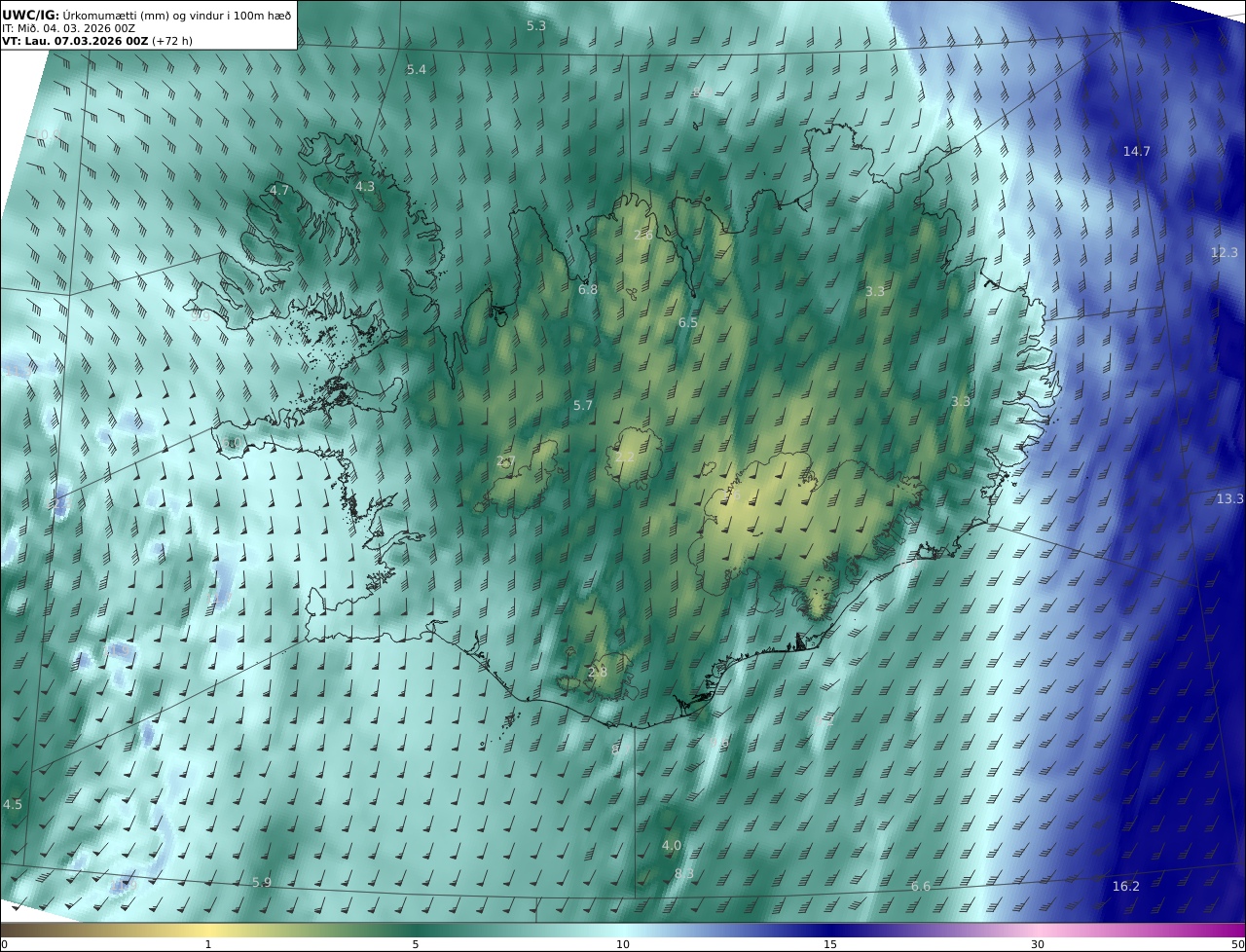Screen dimensions: 1246x952
Task: Click the map value 2.8
Action: pos(597,673)
